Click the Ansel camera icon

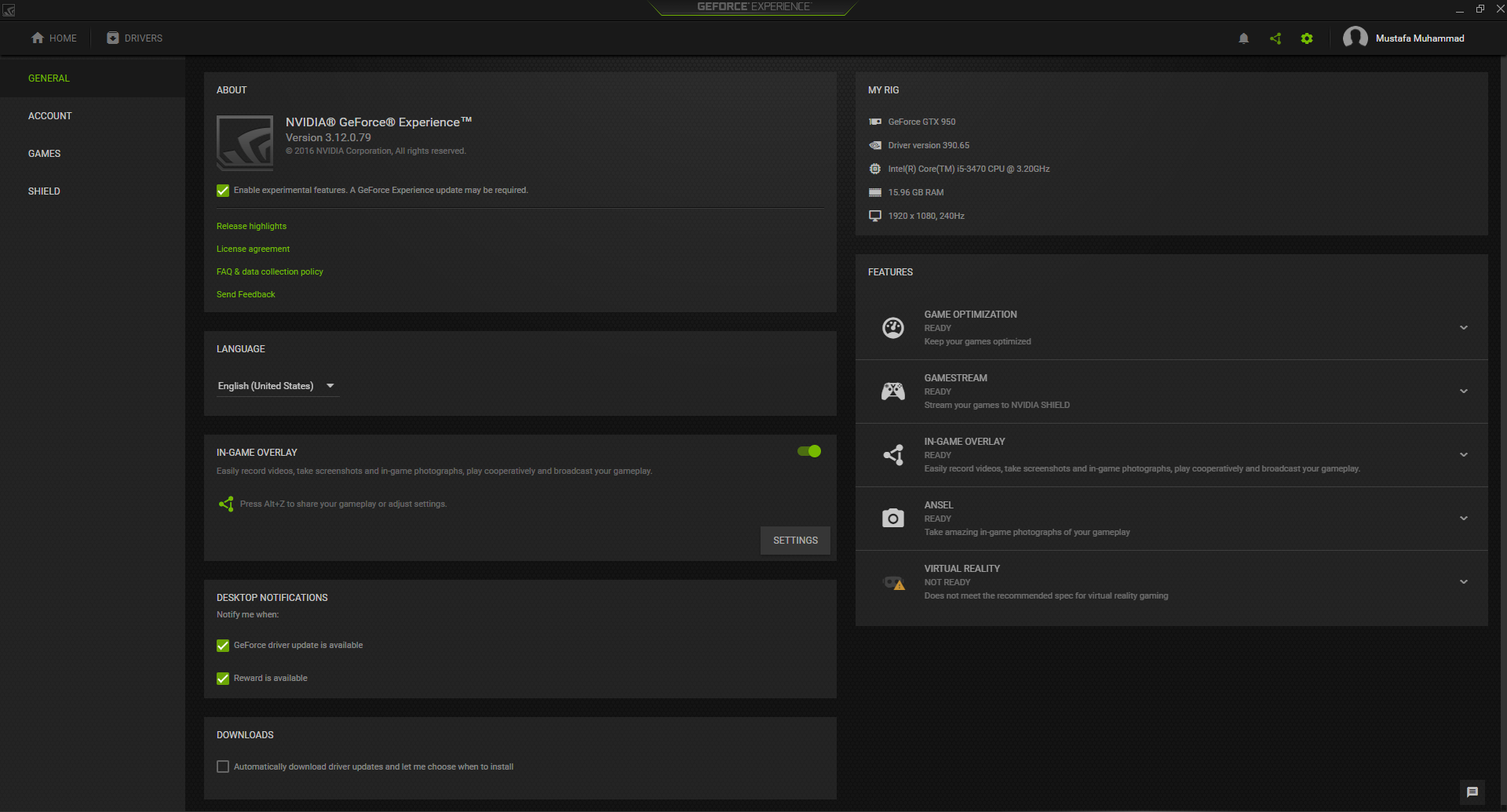[893, 519]
